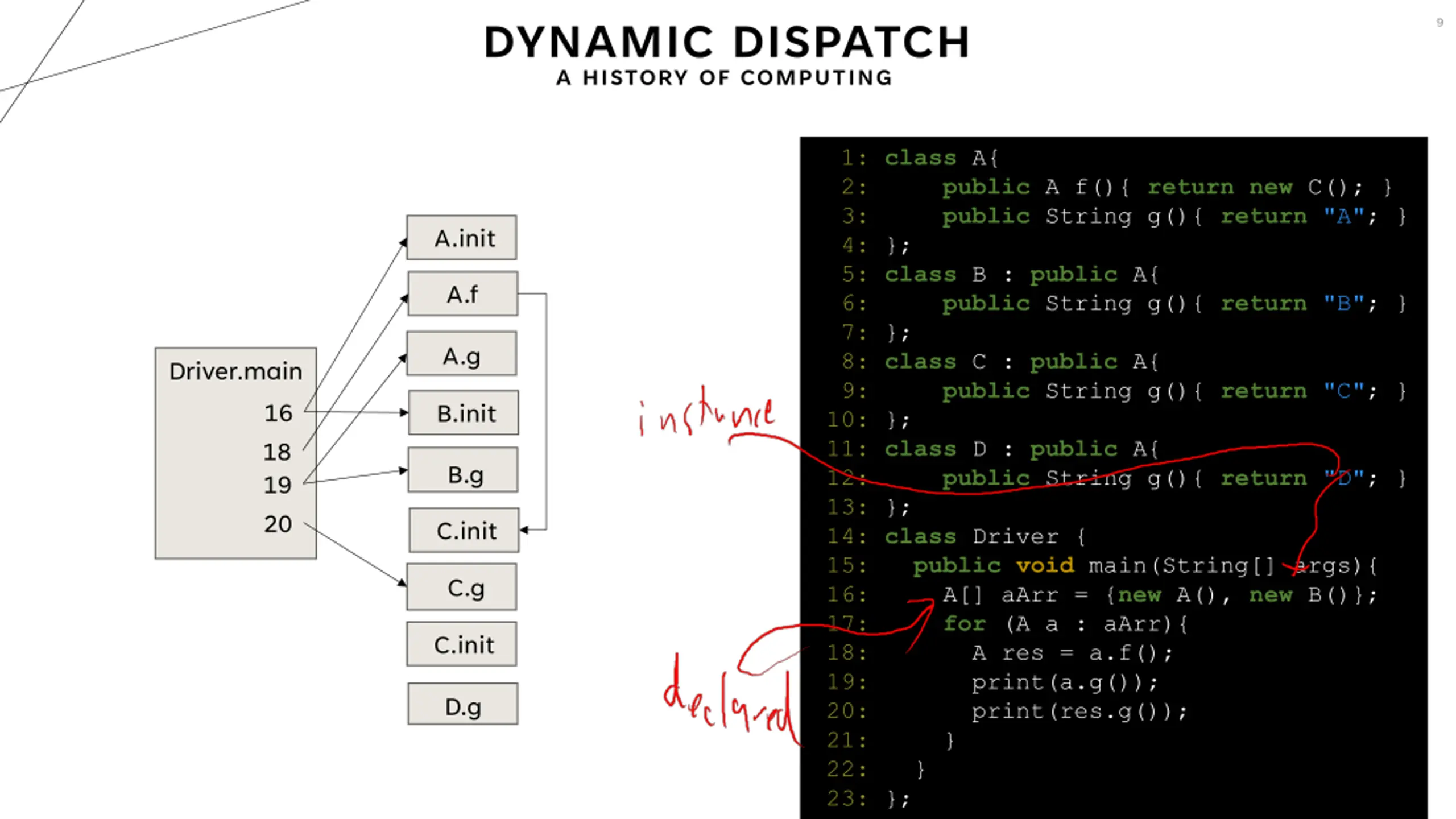Click code line 22 closing brace
Viewport: 1456px width, 819px height.
[876, 770]
